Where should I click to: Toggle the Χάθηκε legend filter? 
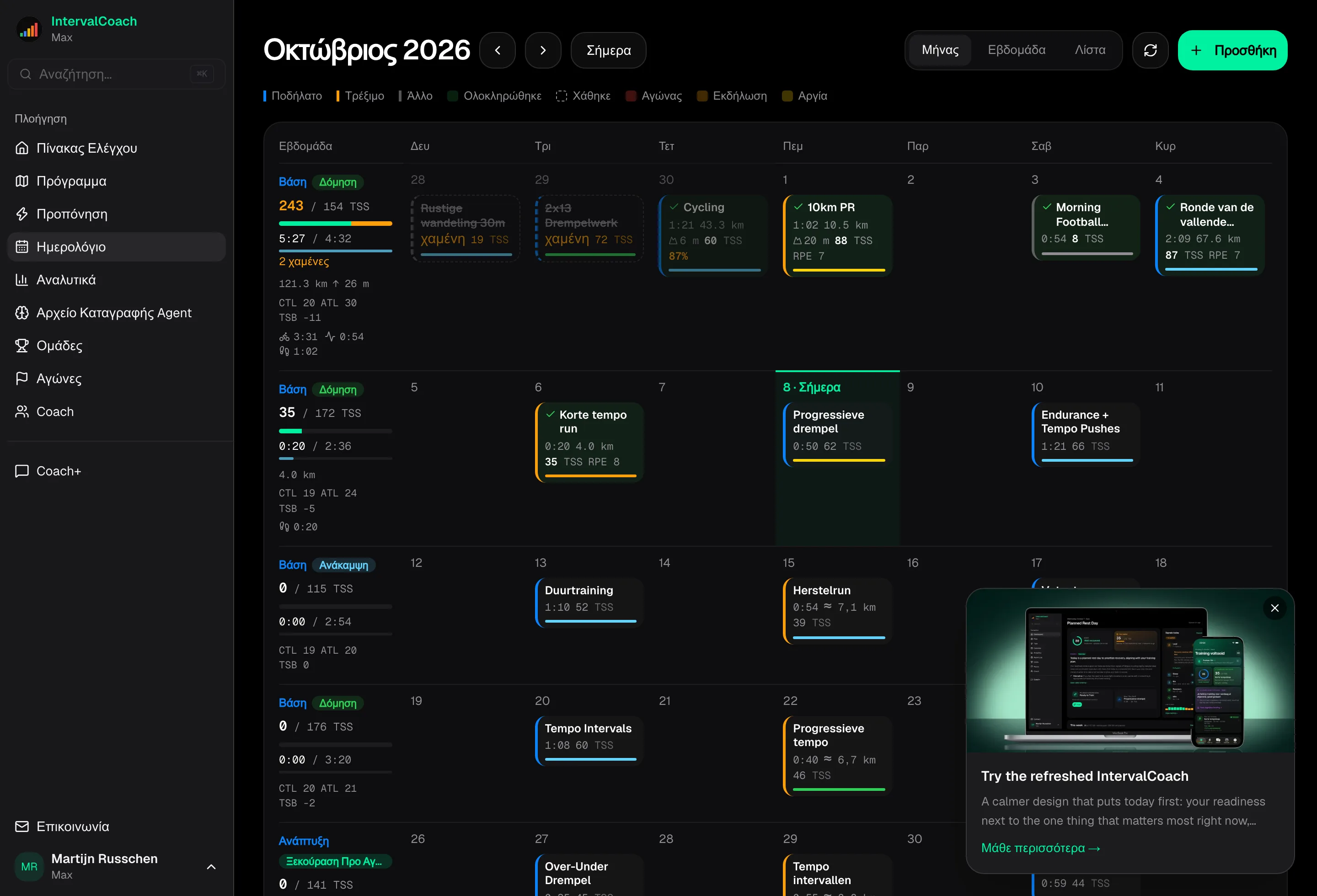click(x=583, y=96)
